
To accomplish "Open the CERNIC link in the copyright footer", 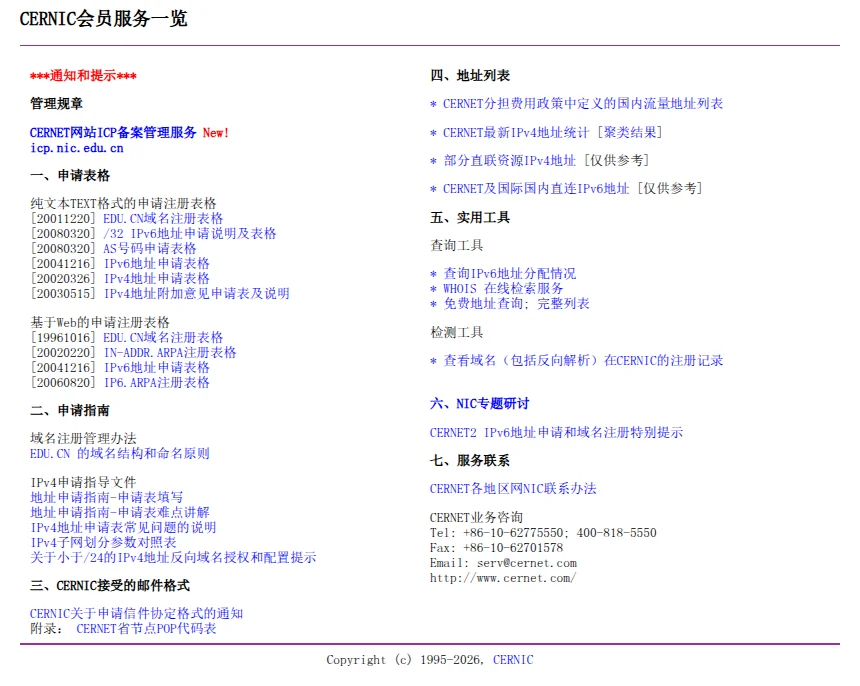I will tap(513, 660).
